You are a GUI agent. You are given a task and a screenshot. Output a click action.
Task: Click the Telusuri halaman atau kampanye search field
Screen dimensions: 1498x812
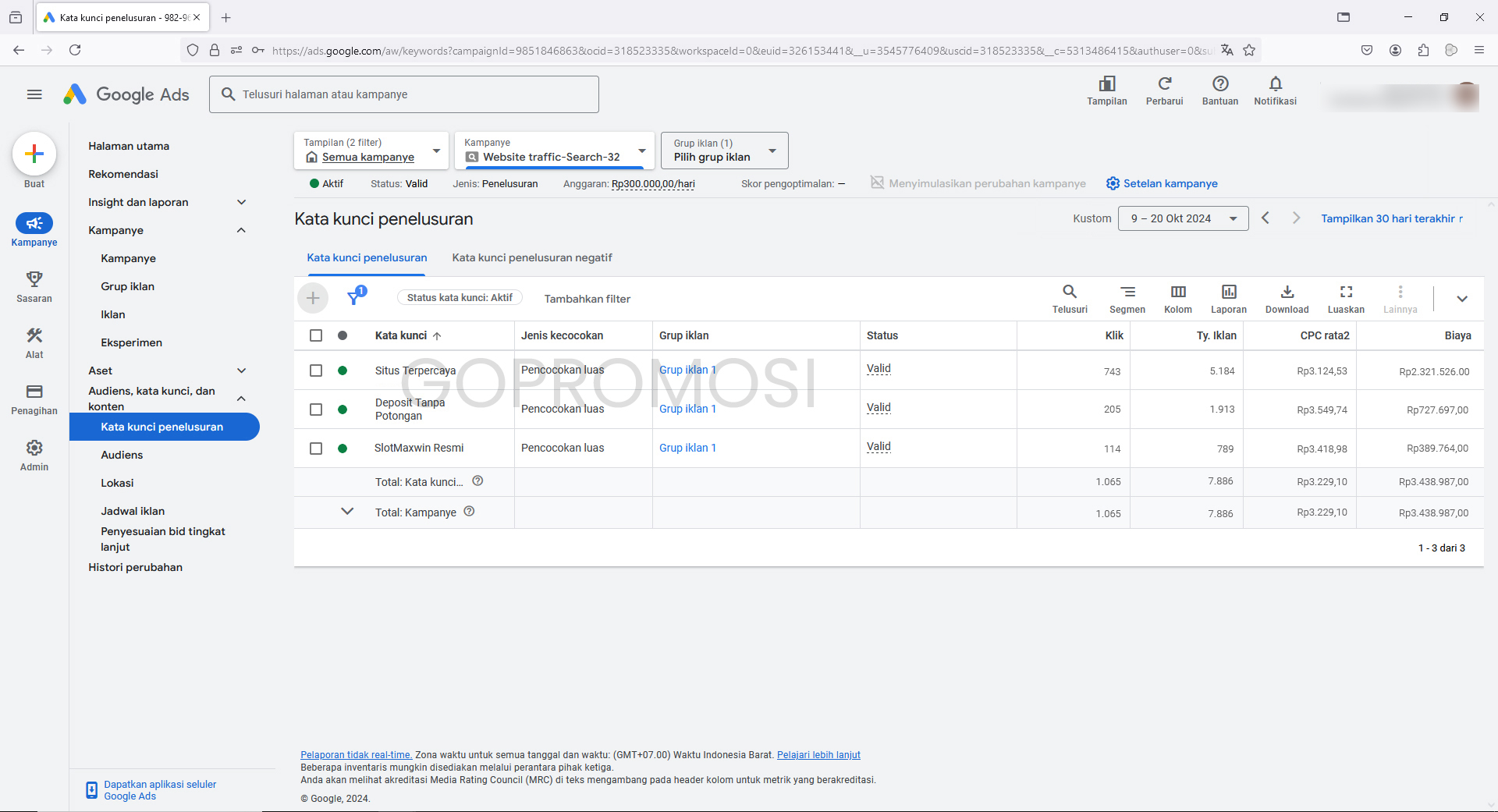click(404, 94)
